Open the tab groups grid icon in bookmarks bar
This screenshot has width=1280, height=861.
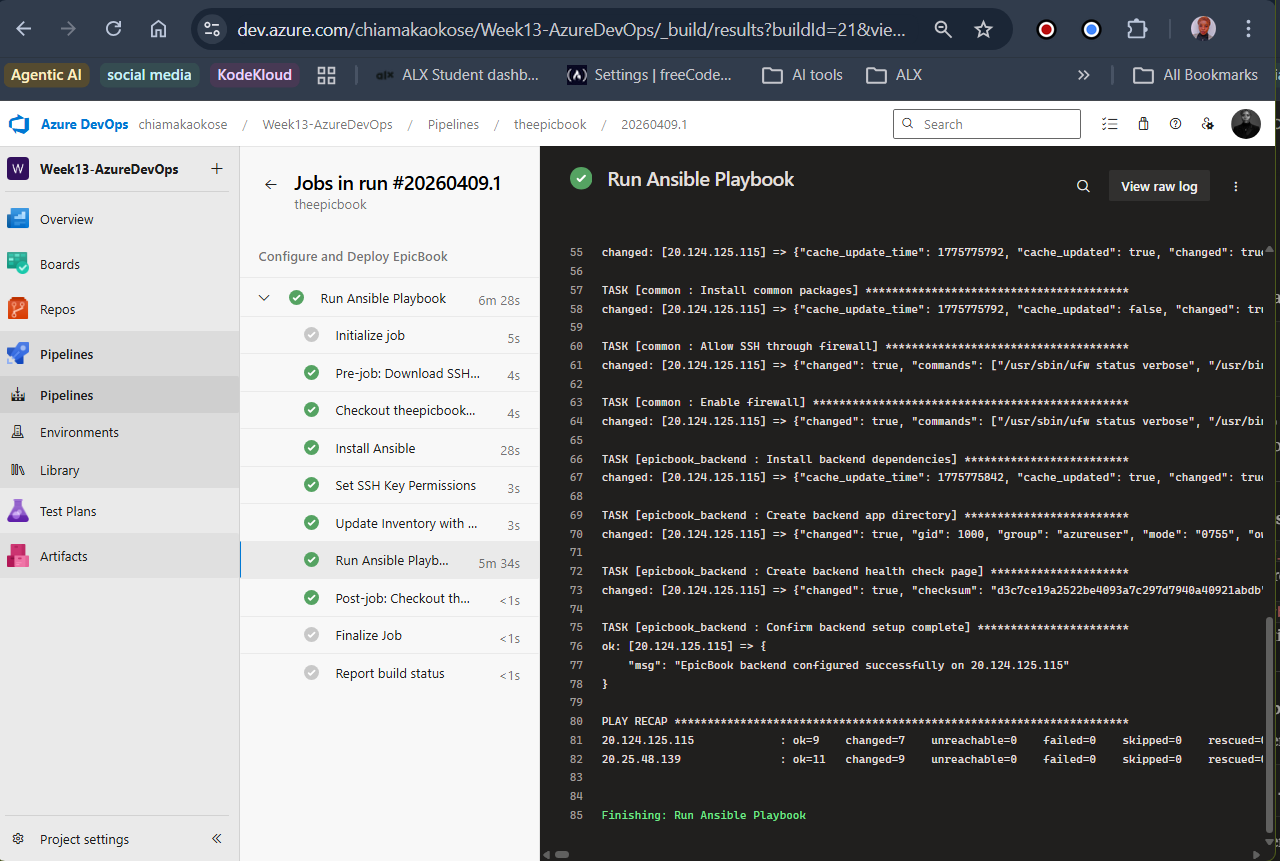coord(326,75)
